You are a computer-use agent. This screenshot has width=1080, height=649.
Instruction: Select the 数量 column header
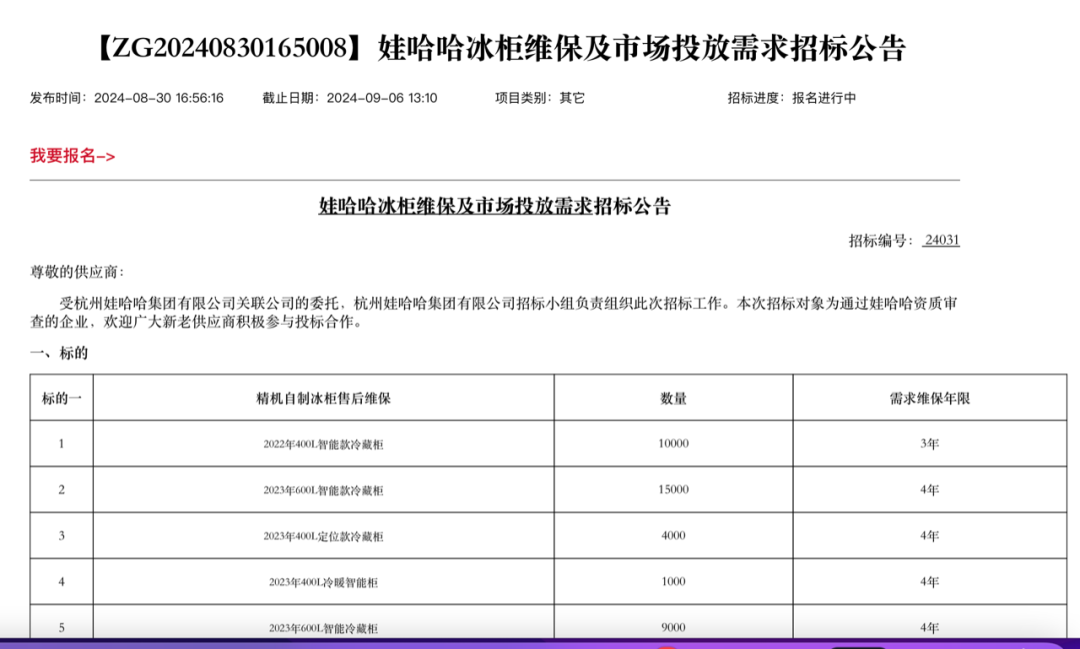point(673,398)
